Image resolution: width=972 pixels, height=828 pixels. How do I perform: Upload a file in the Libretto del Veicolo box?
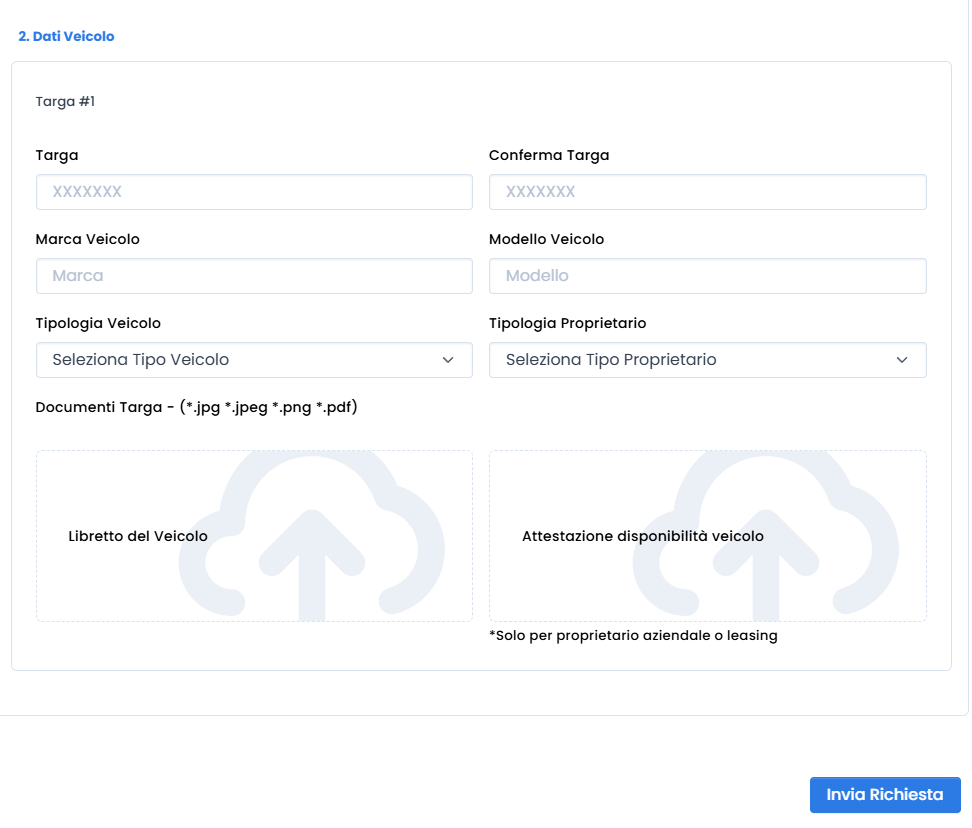point(254,535)
